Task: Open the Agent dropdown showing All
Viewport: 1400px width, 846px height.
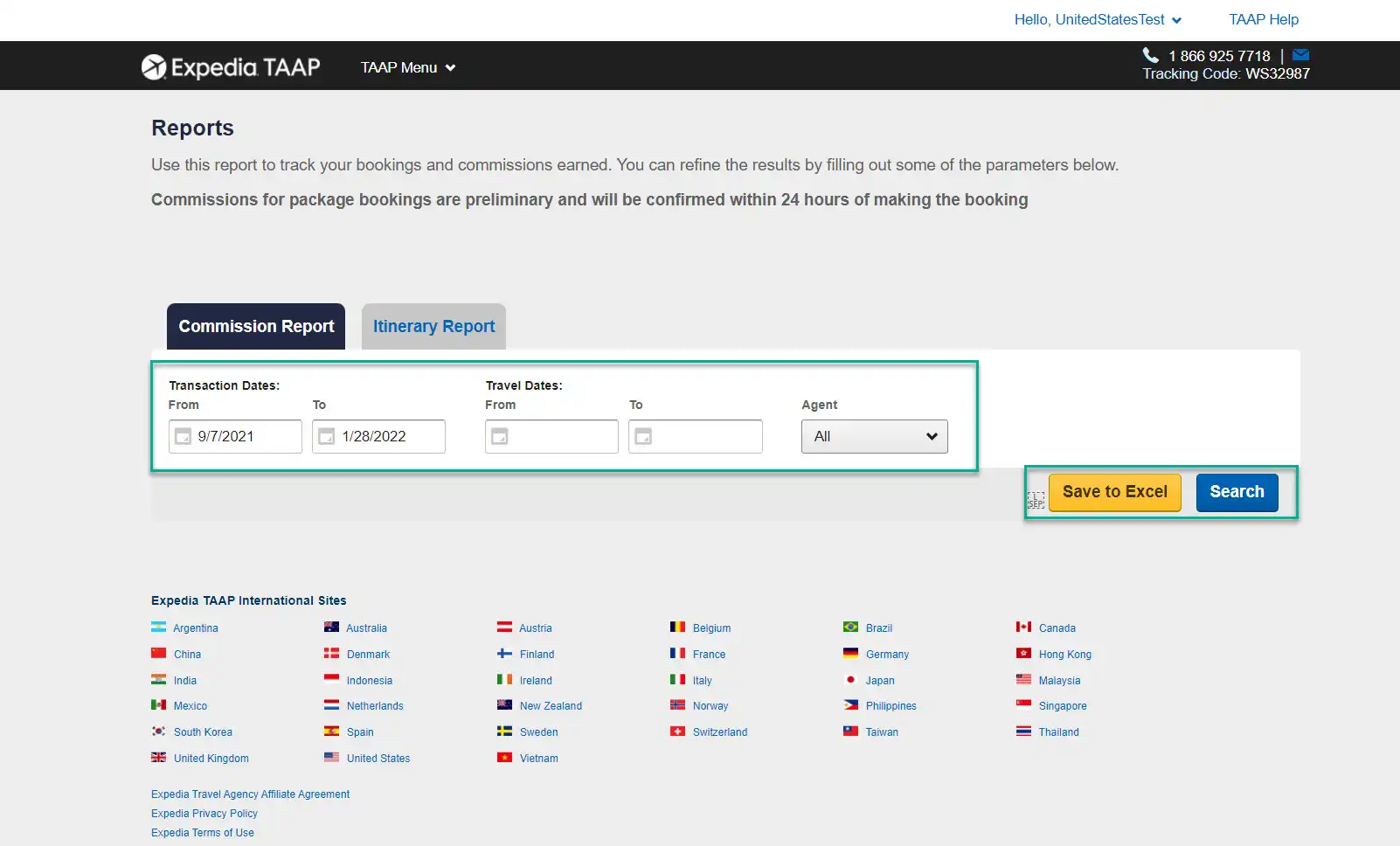Action: click(874, 436)
